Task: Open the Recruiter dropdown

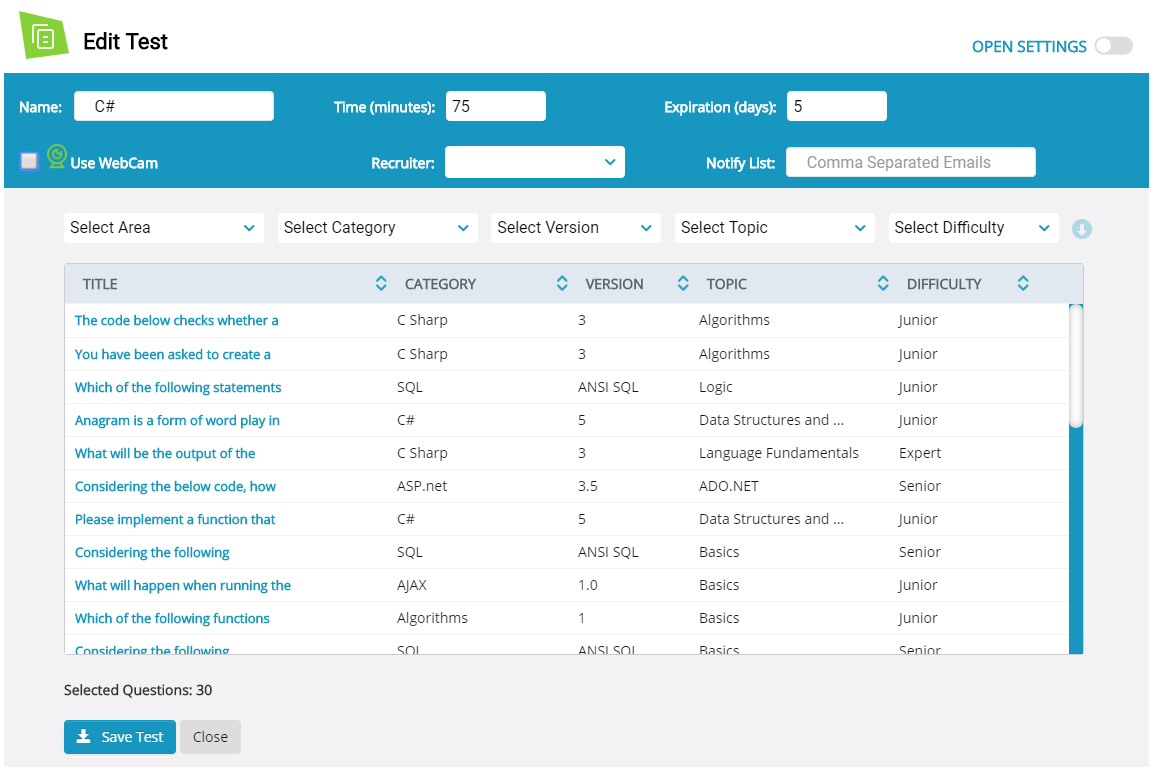Action: 535,162
